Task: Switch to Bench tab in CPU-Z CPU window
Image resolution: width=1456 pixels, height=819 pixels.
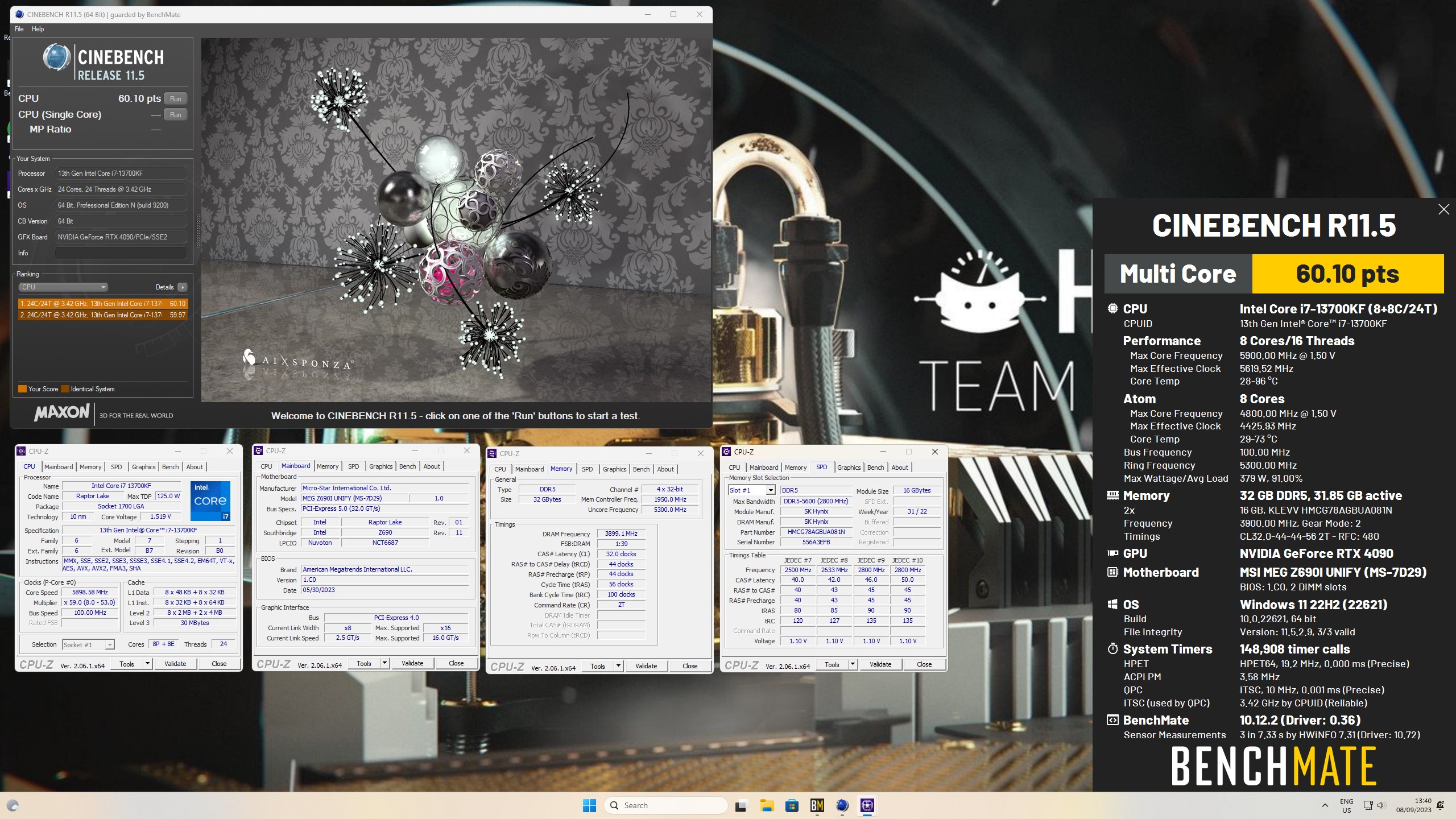Action: point(170,467)
